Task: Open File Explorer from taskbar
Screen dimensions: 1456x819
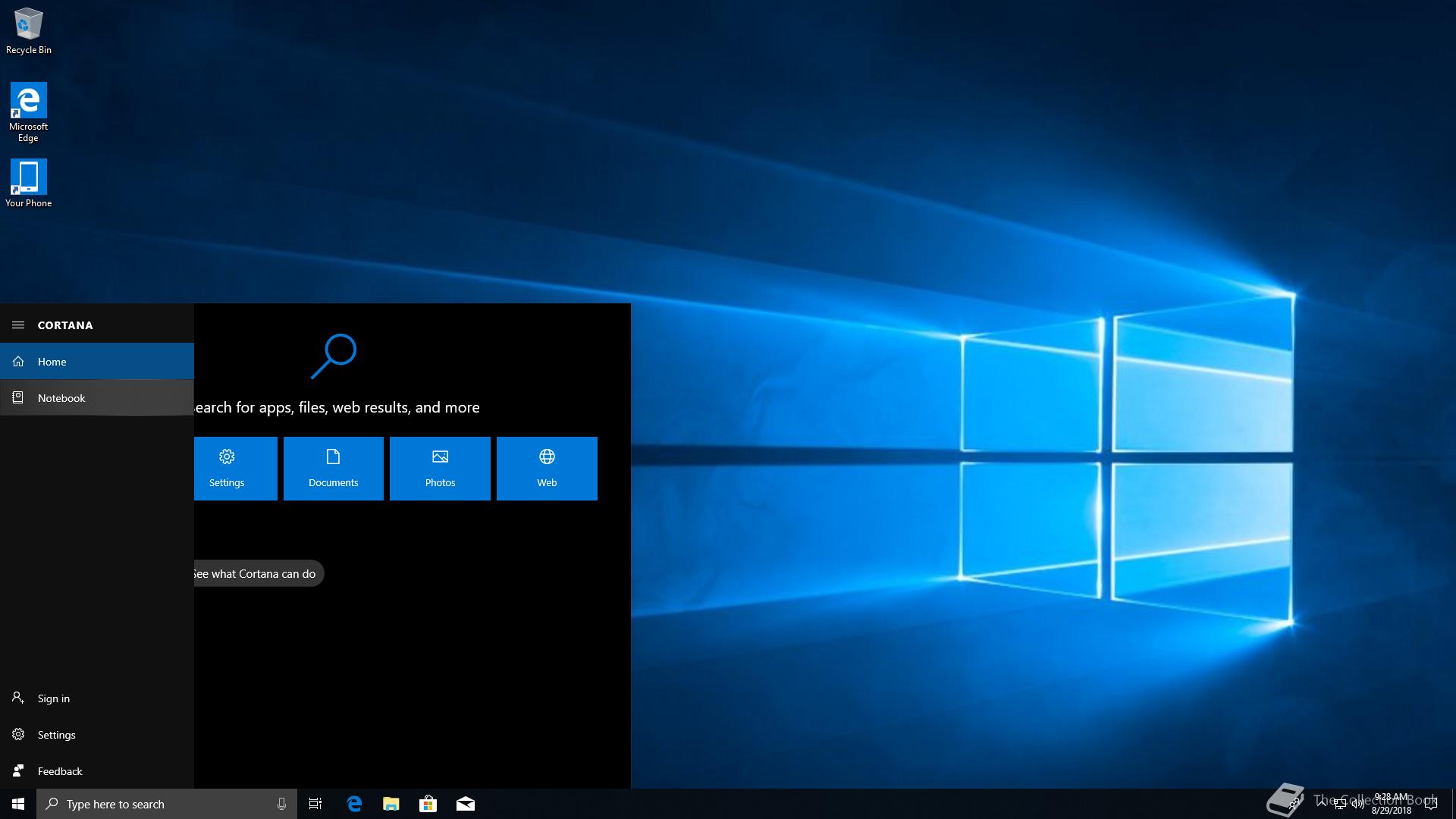Action: click(x=391, y=804)
